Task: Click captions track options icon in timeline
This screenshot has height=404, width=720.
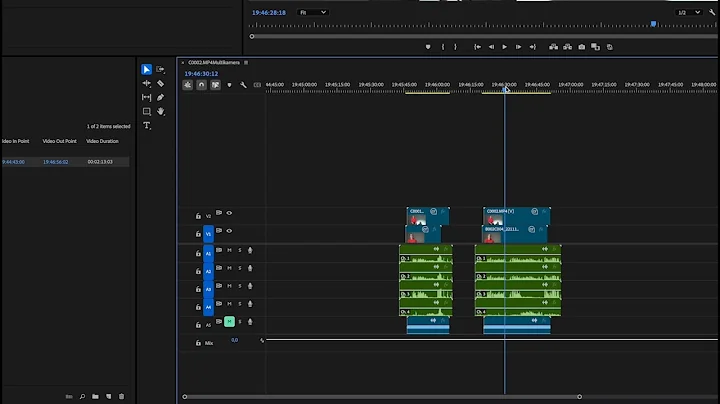Action: click(257, 85)
